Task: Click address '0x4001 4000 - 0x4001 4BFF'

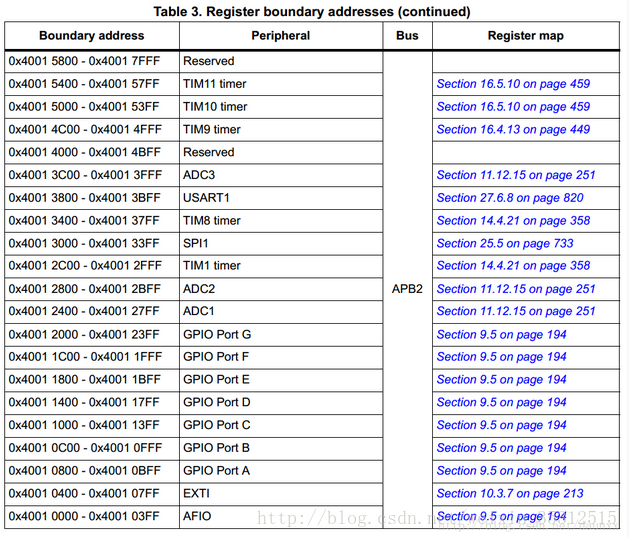Action: [x=84, y=152]
